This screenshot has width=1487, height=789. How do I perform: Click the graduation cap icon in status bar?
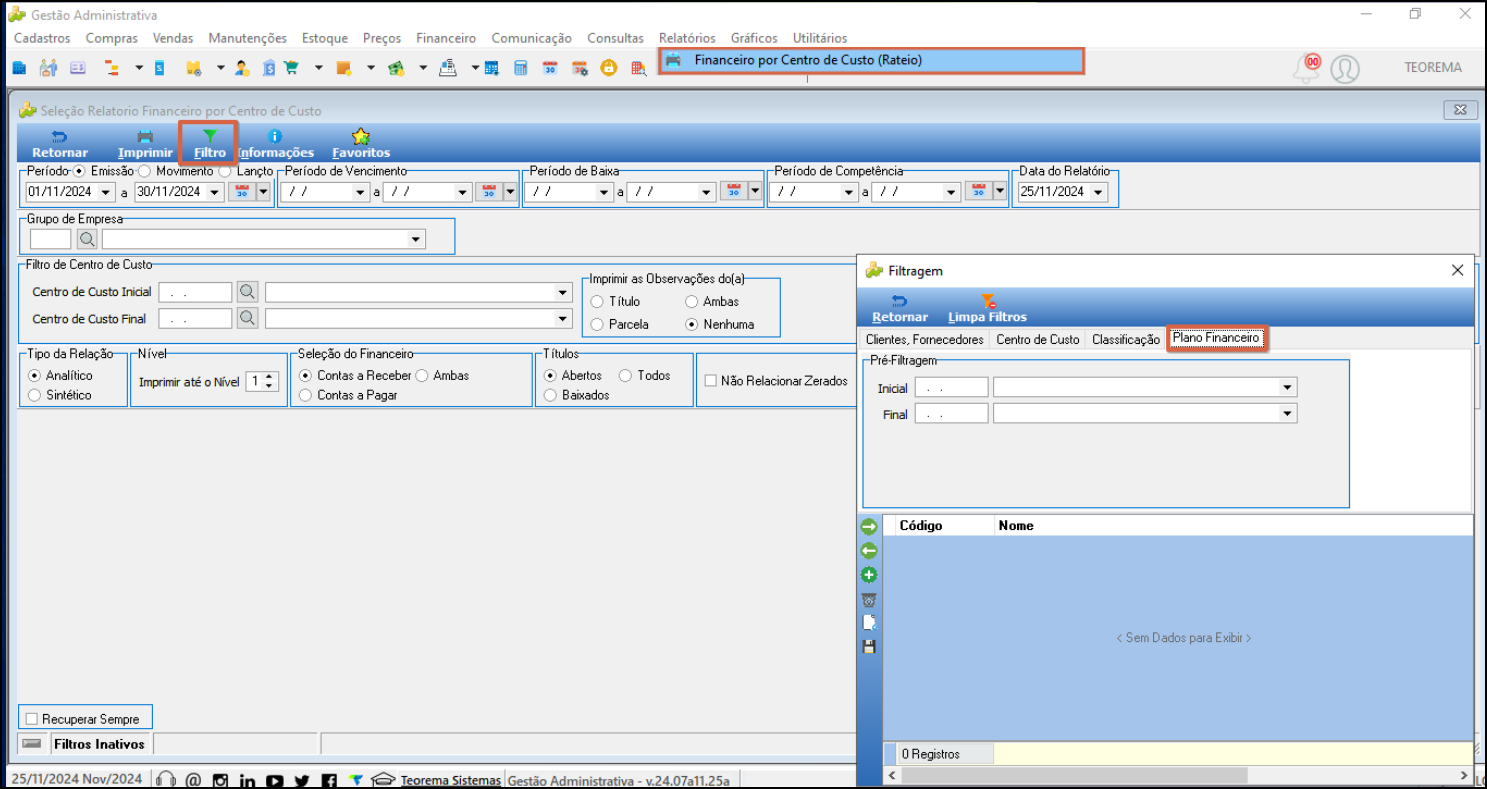[x=383, y=780]
